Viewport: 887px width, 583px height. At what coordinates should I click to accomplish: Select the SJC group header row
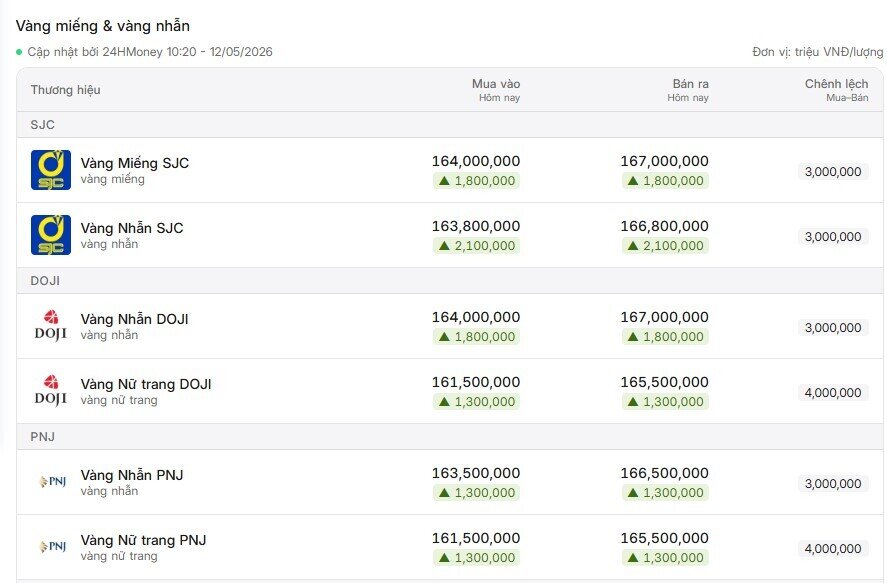[450, 125]
